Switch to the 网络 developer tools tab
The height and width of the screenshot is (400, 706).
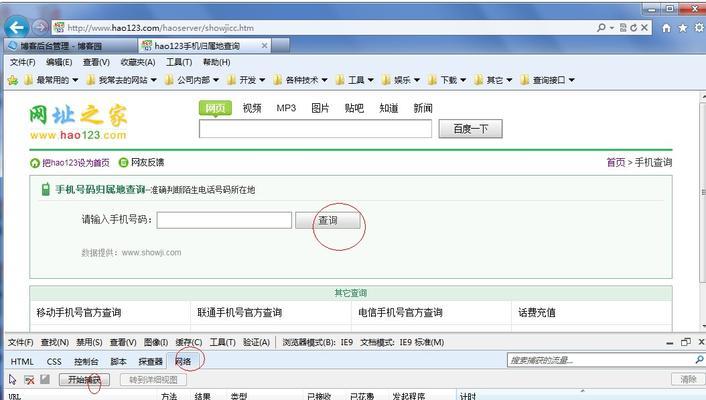pyautogui.click(x=183, y=361)
